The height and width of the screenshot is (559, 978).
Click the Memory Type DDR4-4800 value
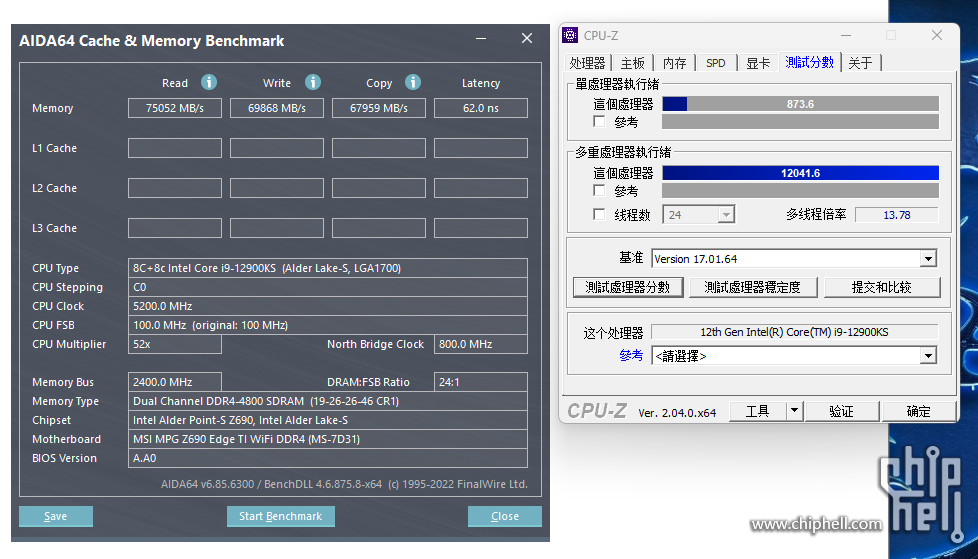tap(328, 401)
